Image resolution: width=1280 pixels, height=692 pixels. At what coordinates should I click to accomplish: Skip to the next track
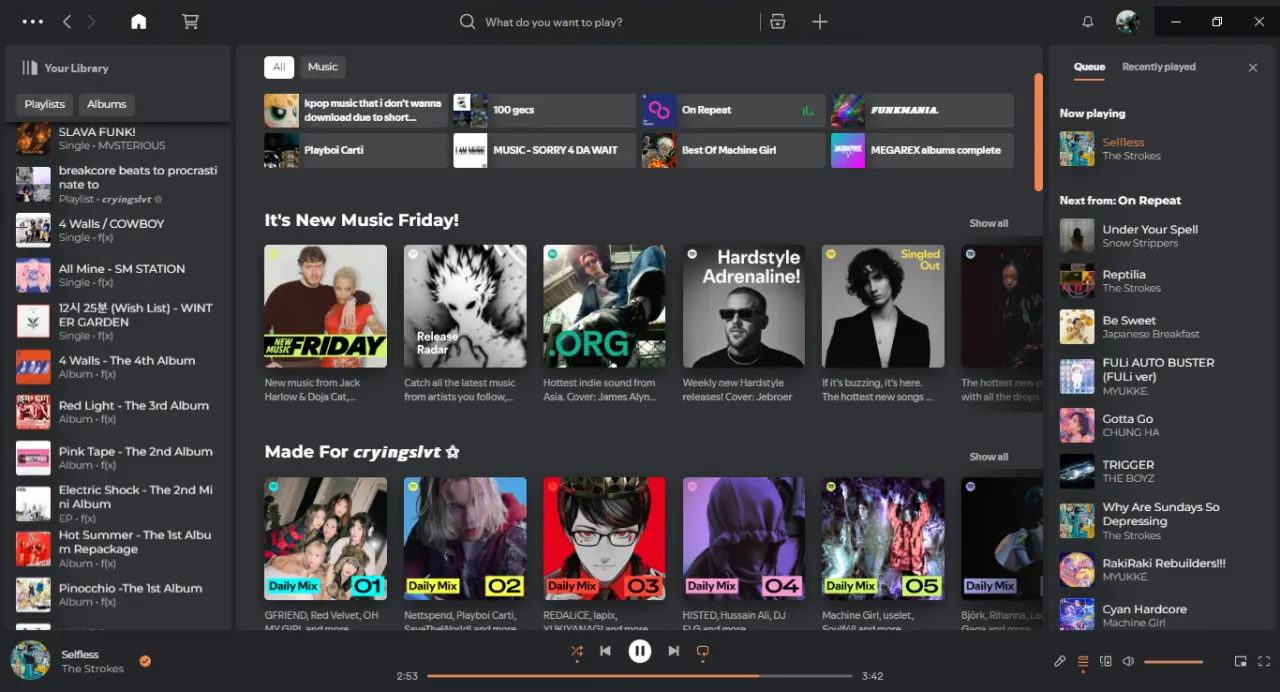[674, 651]
